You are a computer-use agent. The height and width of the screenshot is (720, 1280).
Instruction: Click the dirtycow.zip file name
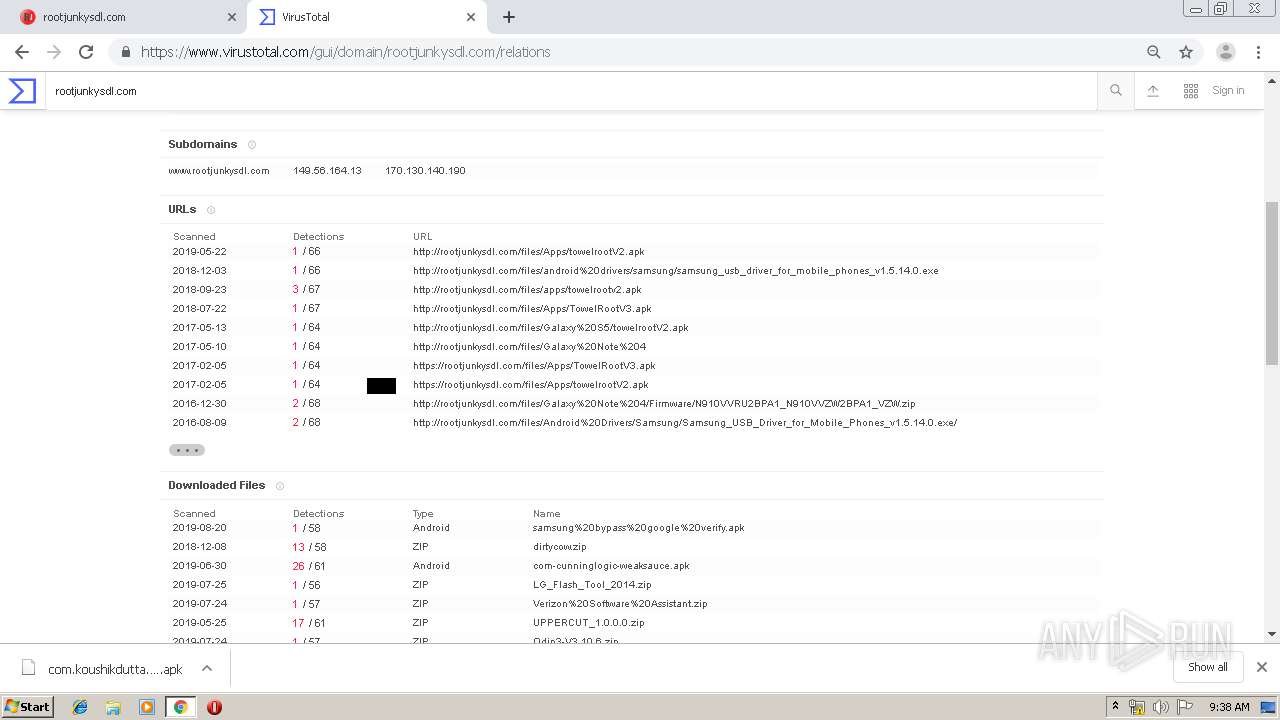560,547
